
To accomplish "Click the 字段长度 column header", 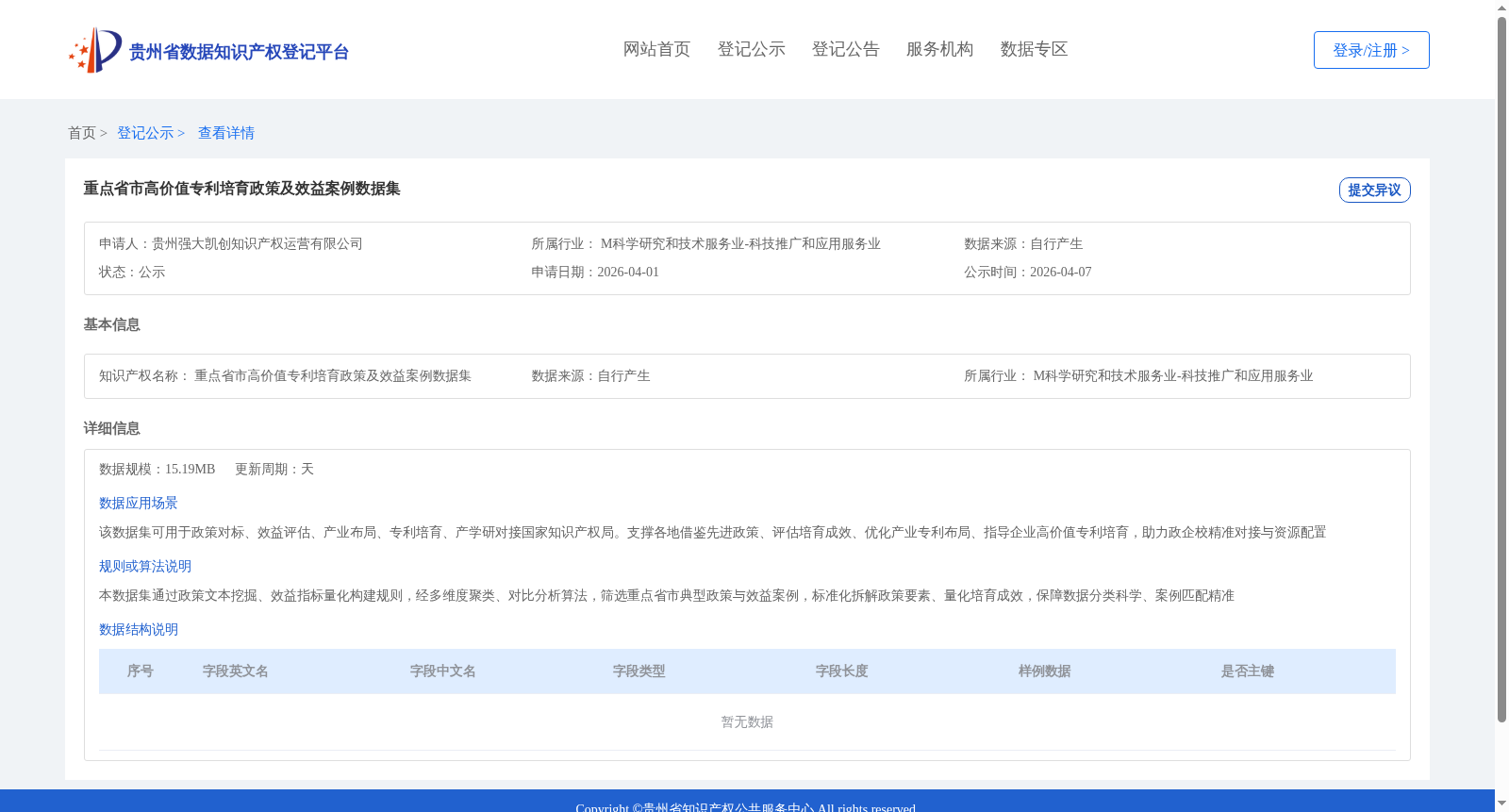I will [842, 671].
